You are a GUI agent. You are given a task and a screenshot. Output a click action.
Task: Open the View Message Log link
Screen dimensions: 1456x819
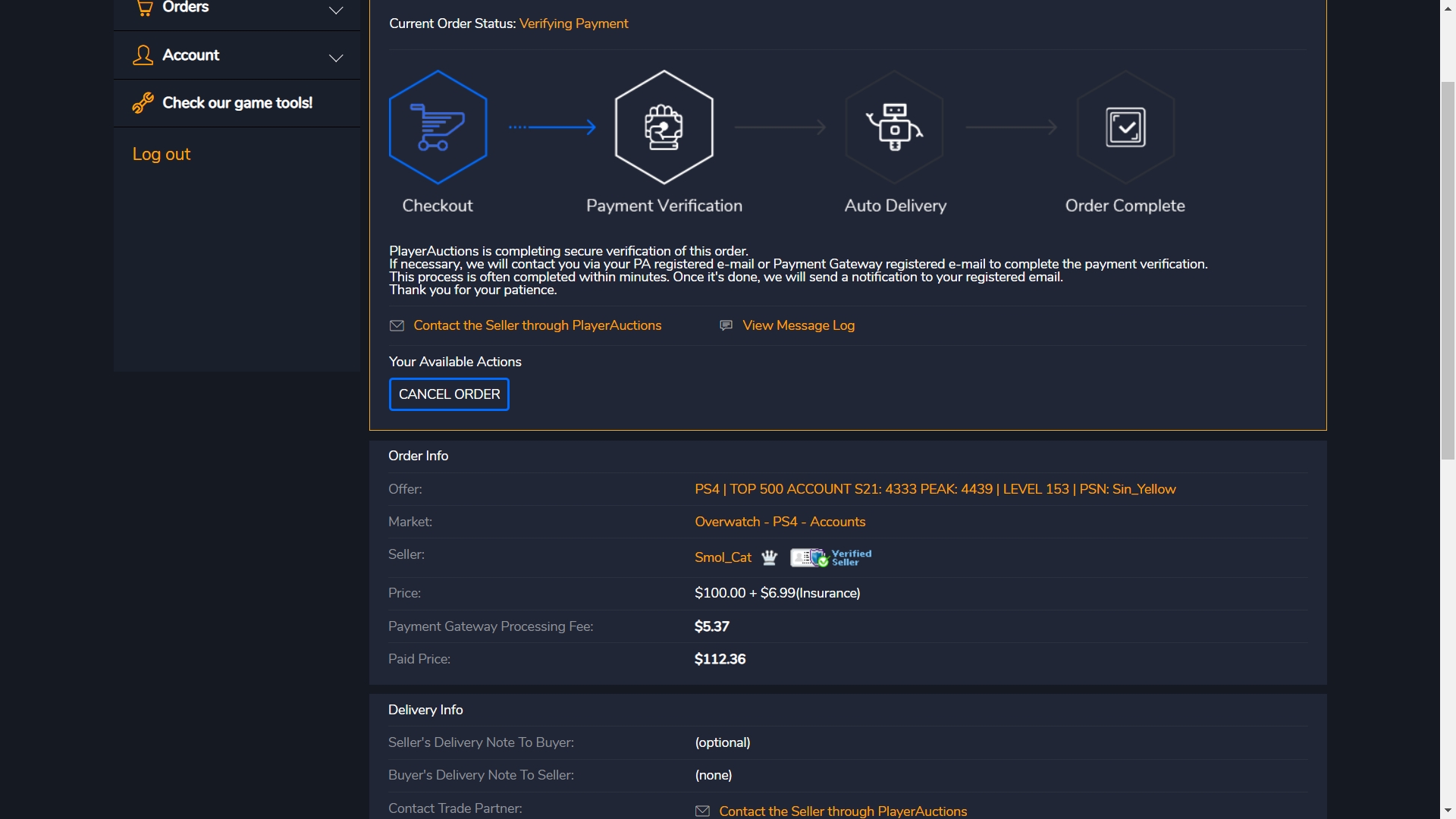point(799,325)
